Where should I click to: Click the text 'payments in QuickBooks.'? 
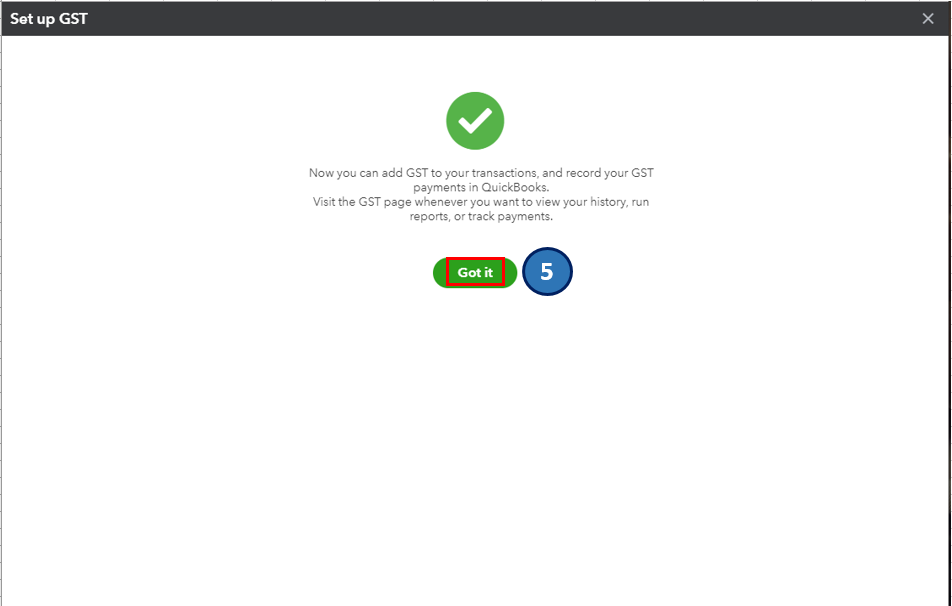click(481, 188)
